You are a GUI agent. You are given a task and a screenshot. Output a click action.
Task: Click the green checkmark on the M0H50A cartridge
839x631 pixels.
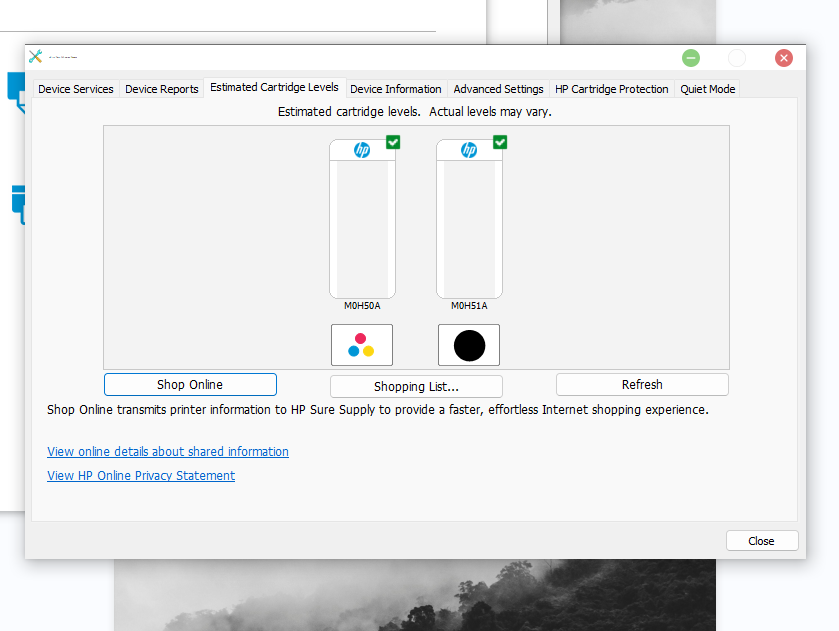coord(393,142)
